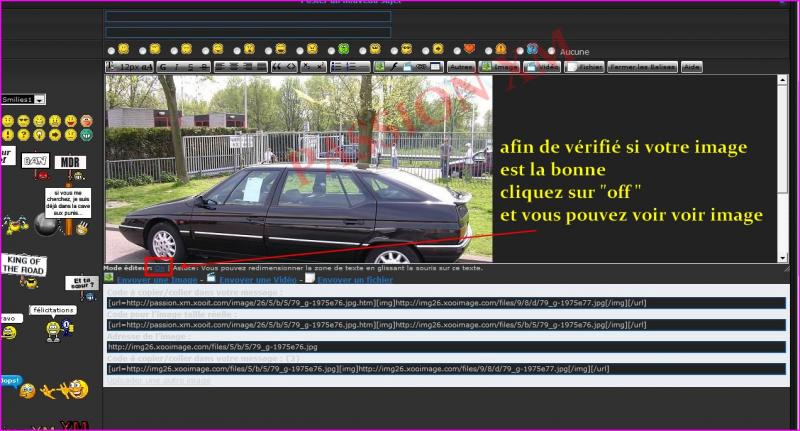Select the sunglasses smiley post icon radio
Image resolution: width=800 pixels, height=431 pixels.
pyautogui.click(x=394, y=51)
